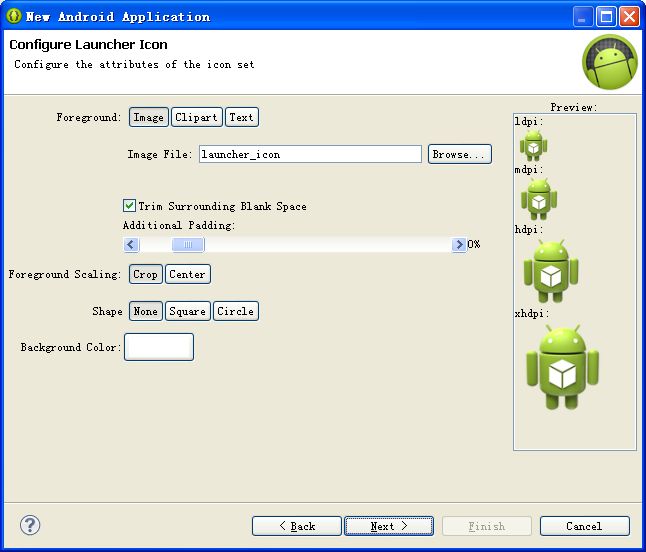Go to previous page with Back
This screenshot has height=552, width=646.
pos(297,526)
